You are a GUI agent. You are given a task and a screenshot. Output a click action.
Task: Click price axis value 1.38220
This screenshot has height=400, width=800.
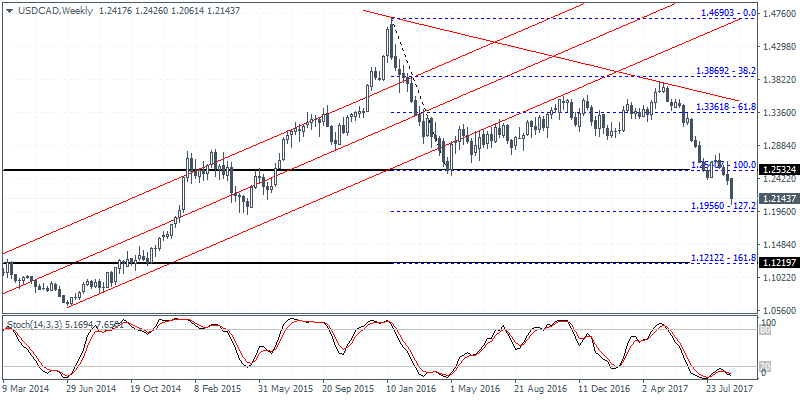pos(779,80)
